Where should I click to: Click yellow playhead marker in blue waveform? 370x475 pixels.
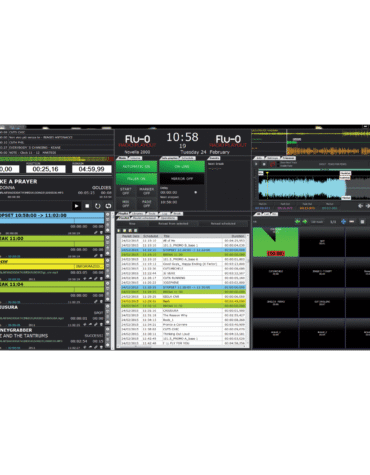pos(267,173)
